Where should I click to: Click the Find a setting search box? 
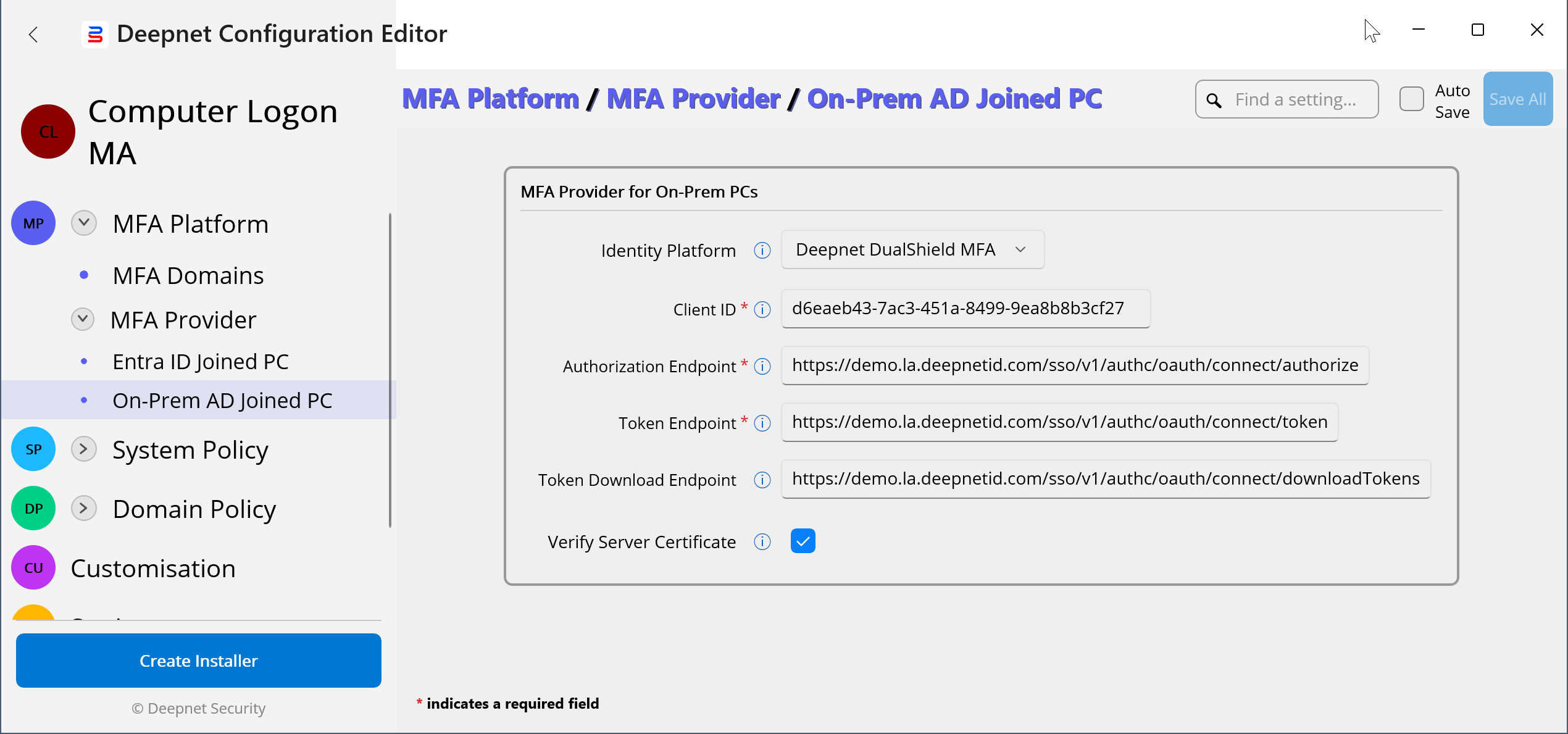click(x=1295, y=99)
